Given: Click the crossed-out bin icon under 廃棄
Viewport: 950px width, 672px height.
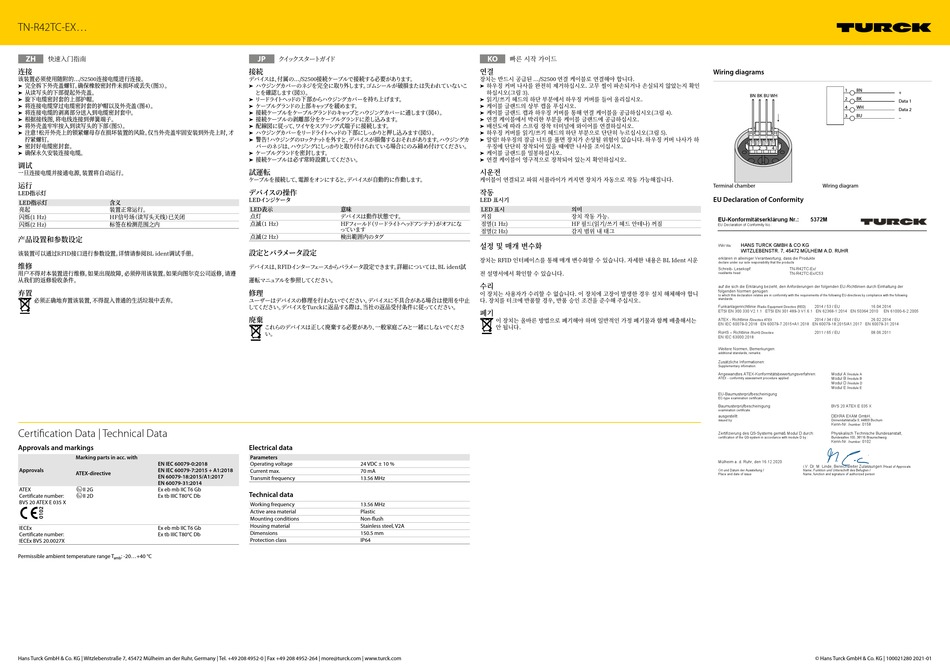Looking at the screenshot, I should pos(255,331).
